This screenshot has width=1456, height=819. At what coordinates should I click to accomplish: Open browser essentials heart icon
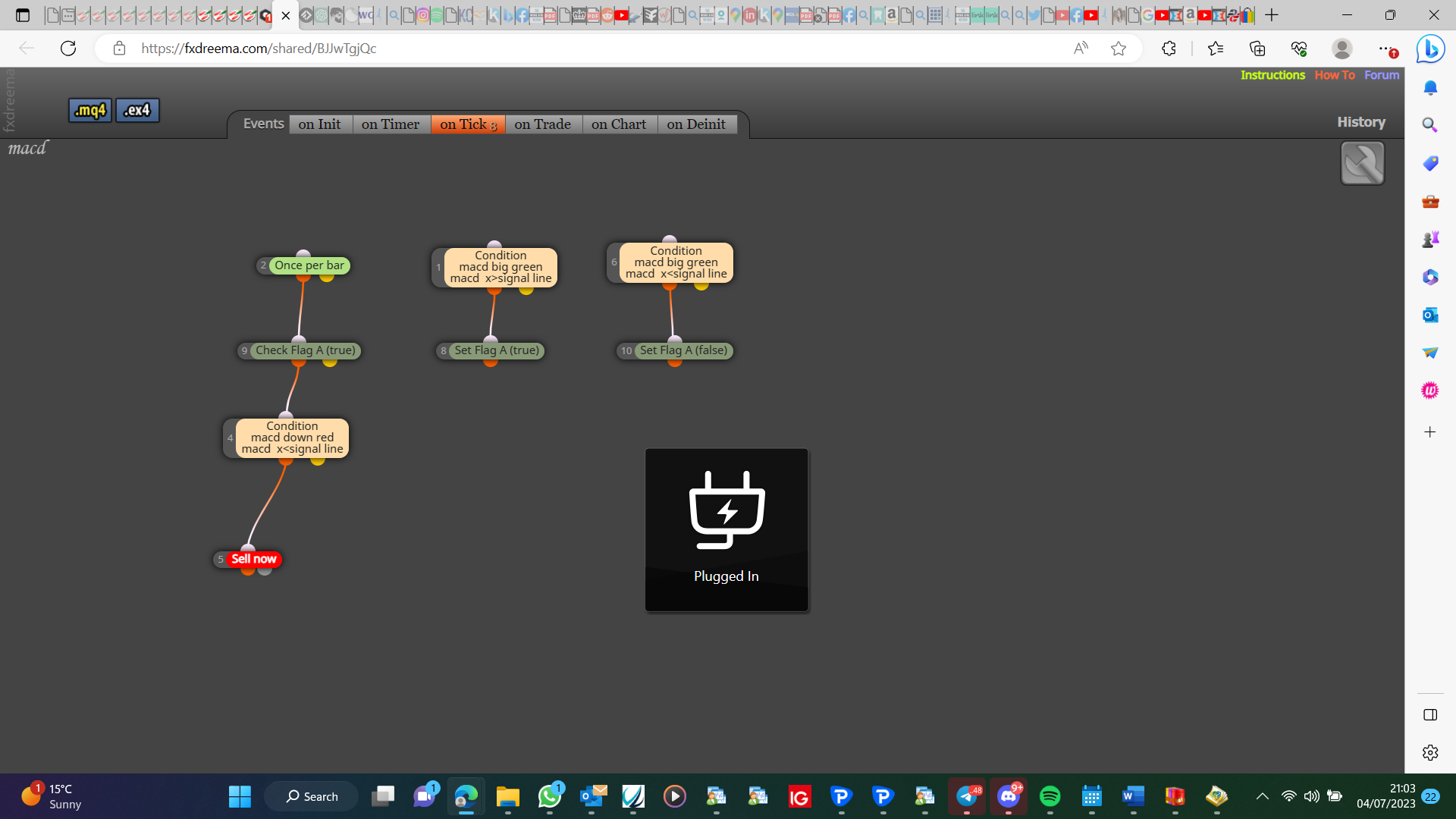coord(1299,49)
